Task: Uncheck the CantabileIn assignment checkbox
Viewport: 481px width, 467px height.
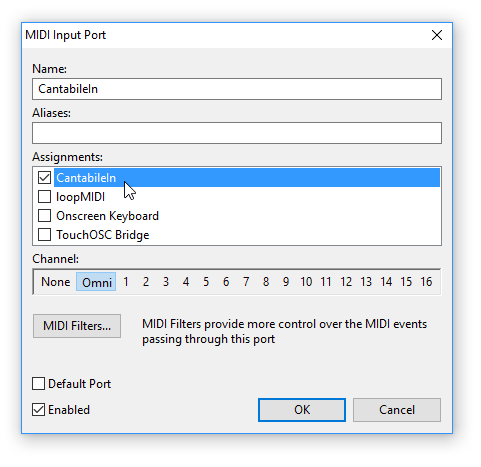Action: tap(44, 178)
